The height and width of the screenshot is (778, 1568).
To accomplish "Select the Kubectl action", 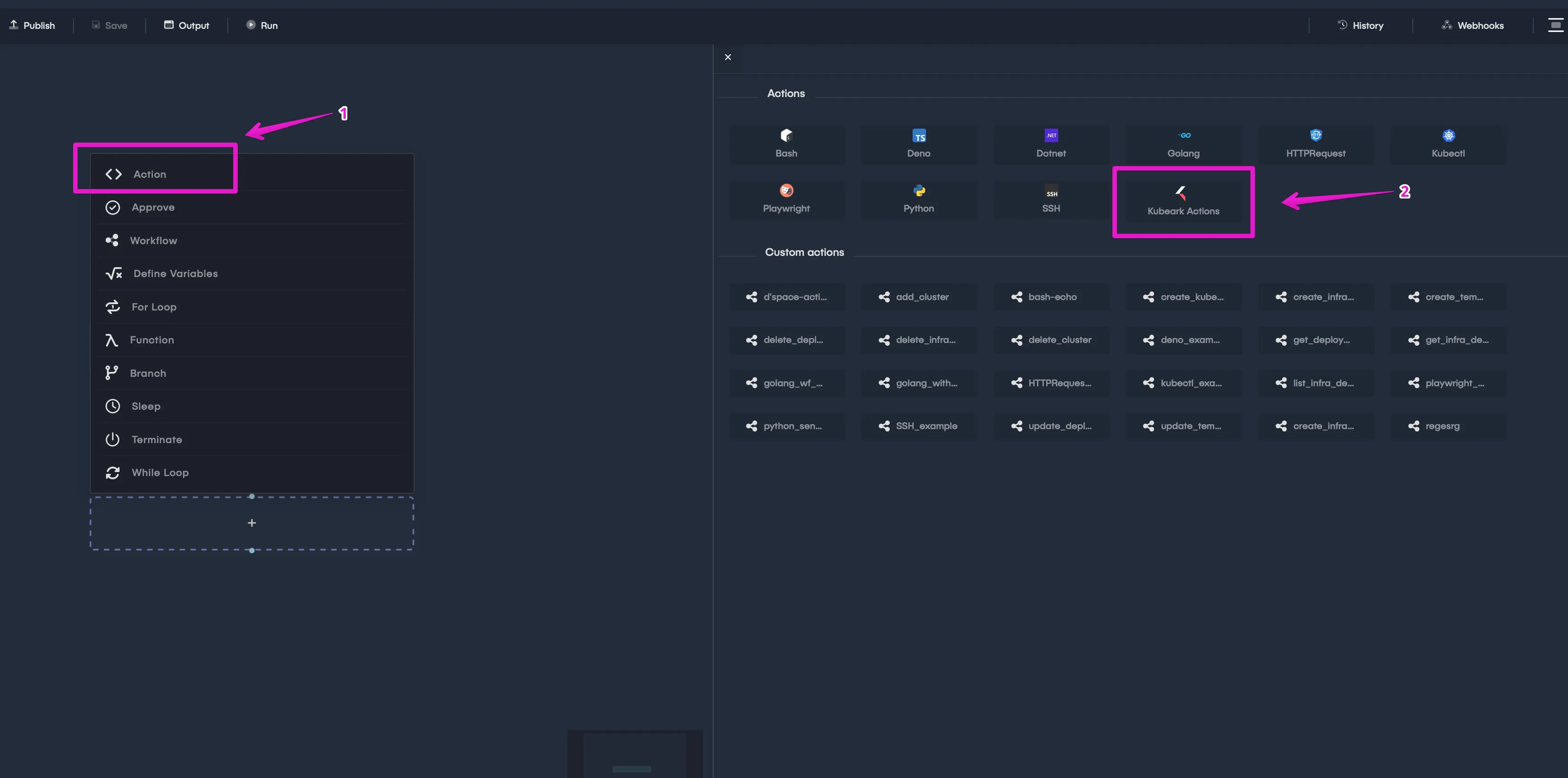I will pos(1448,144).
